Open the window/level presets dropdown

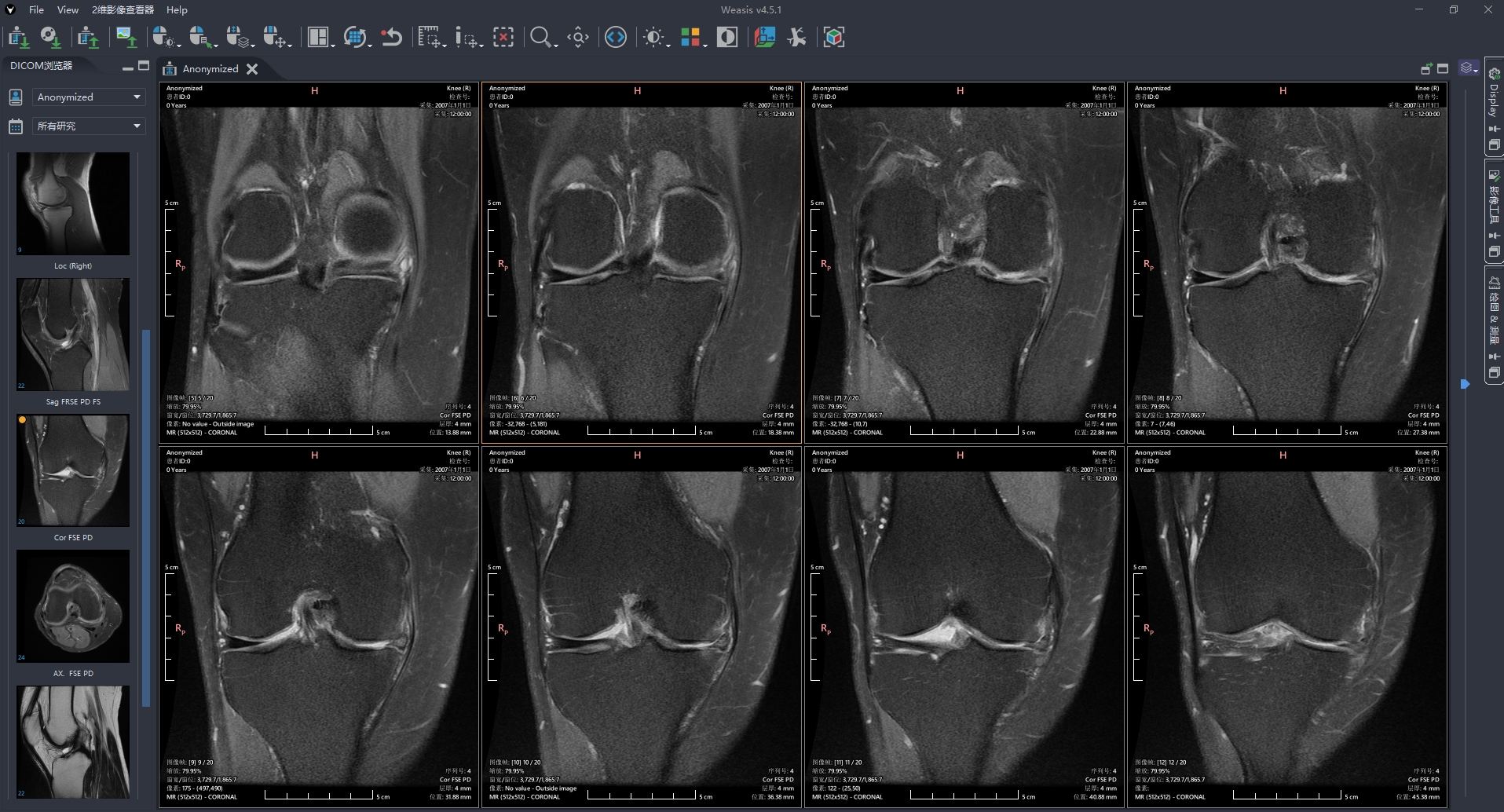click(656, 37)
